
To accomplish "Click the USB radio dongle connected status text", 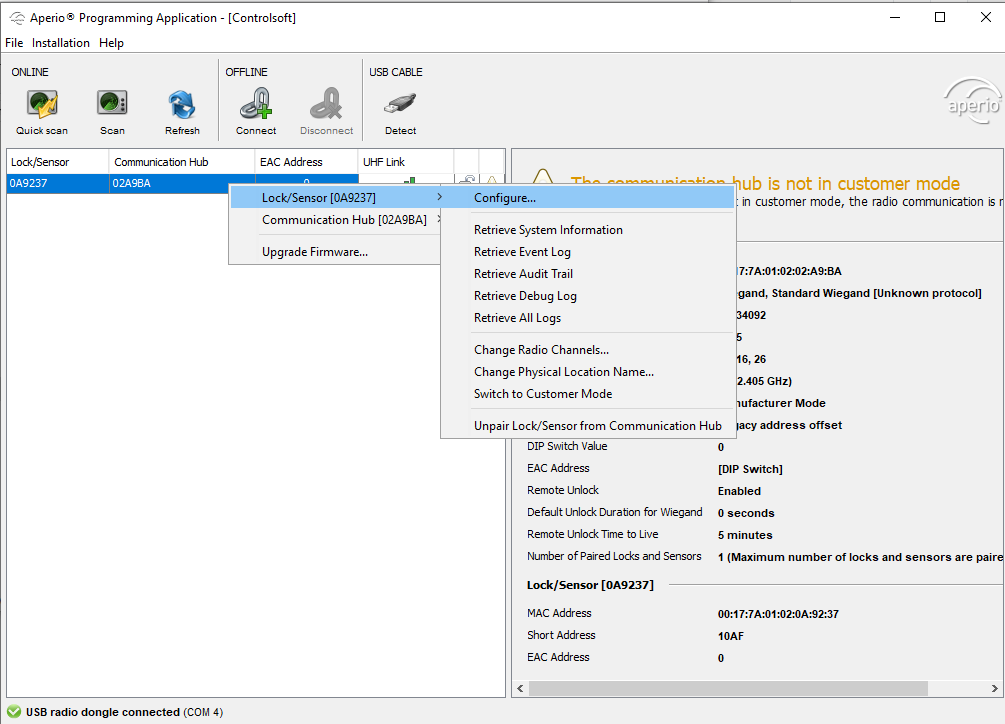I will point(124,712).
